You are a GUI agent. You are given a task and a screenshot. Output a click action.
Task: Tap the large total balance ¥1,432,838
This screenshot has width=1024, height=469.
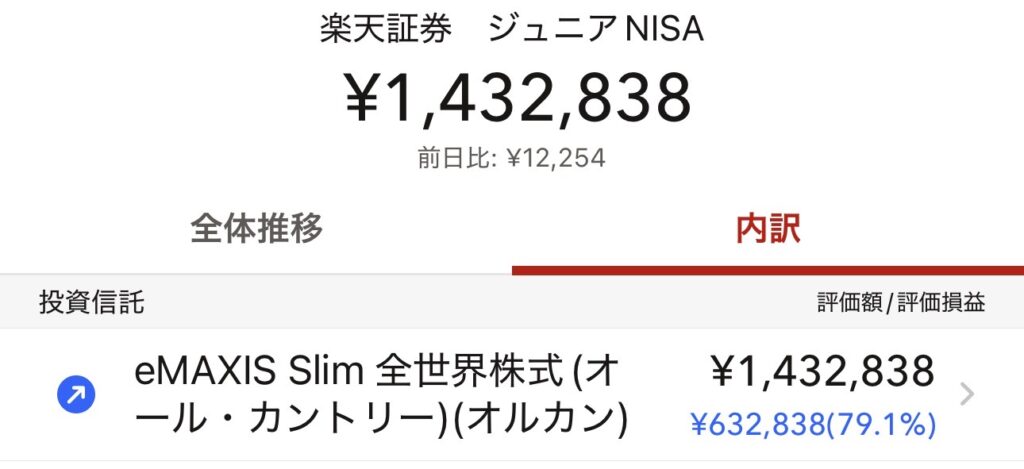518,98
